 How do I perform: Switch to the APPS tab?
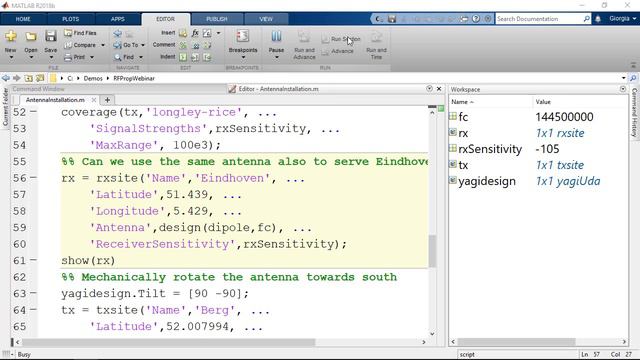(118, 19)
